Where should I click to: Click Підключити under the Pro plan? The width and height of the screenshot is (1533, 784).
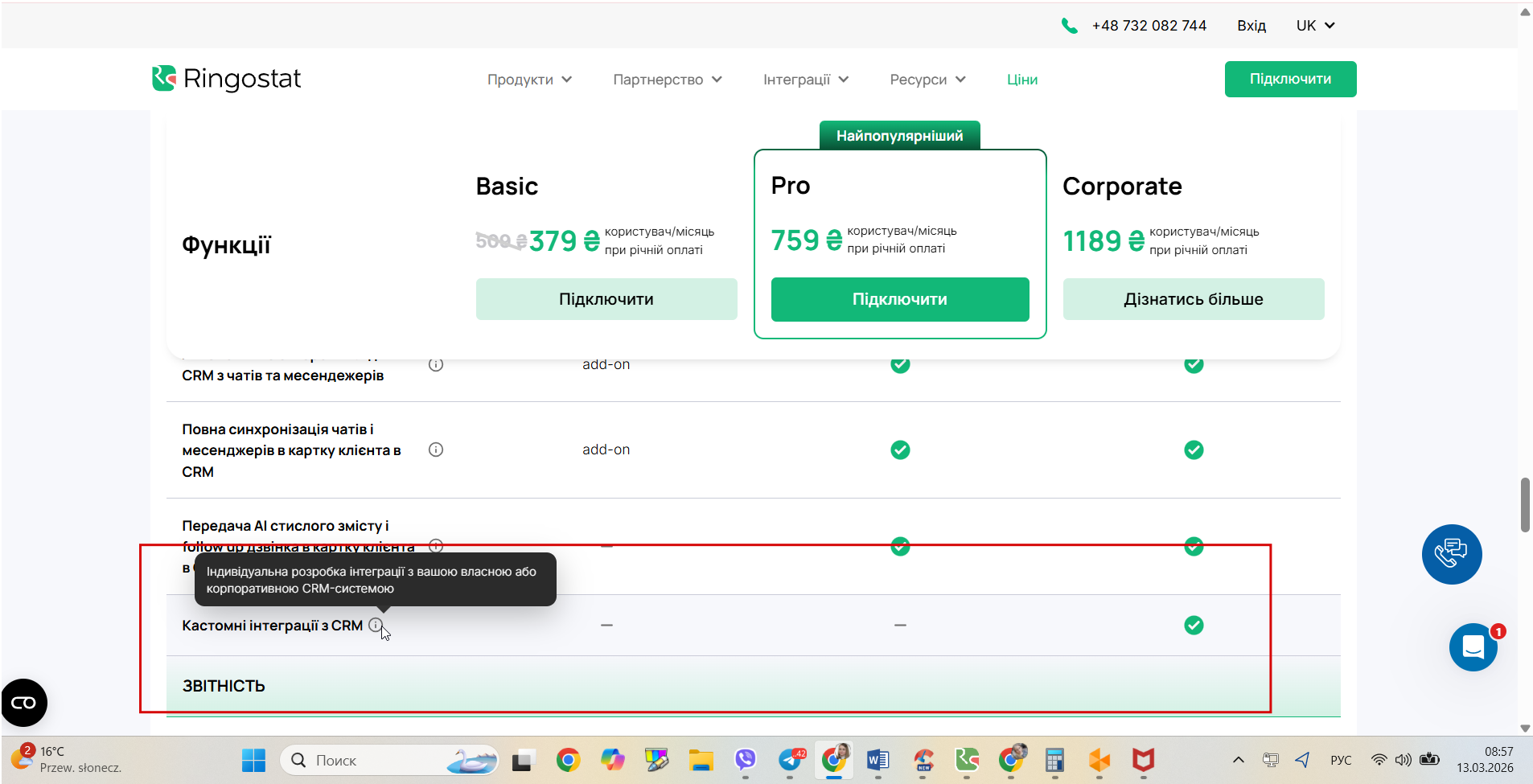click(900, 299)
